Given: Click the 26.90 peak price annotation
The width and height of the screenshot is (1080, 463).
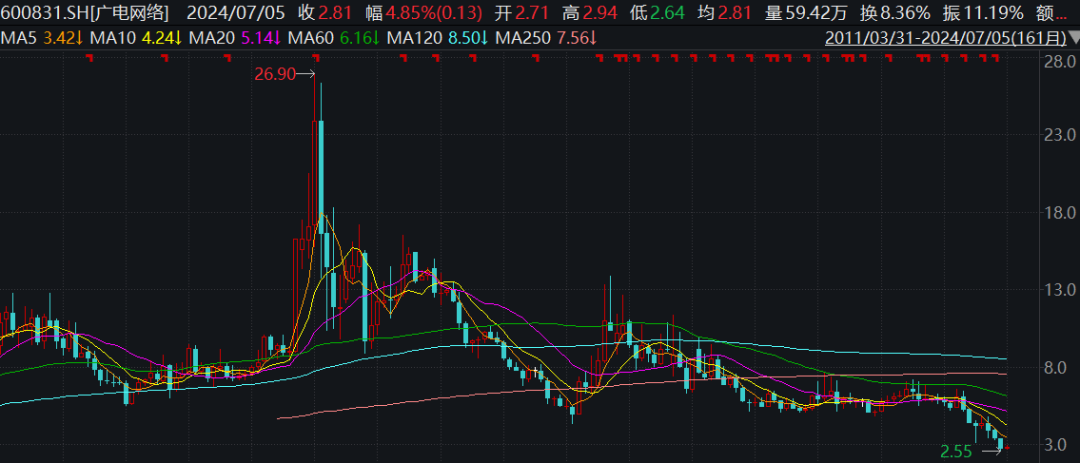Looking at the screenshot, I should click(x=274, y=74).
